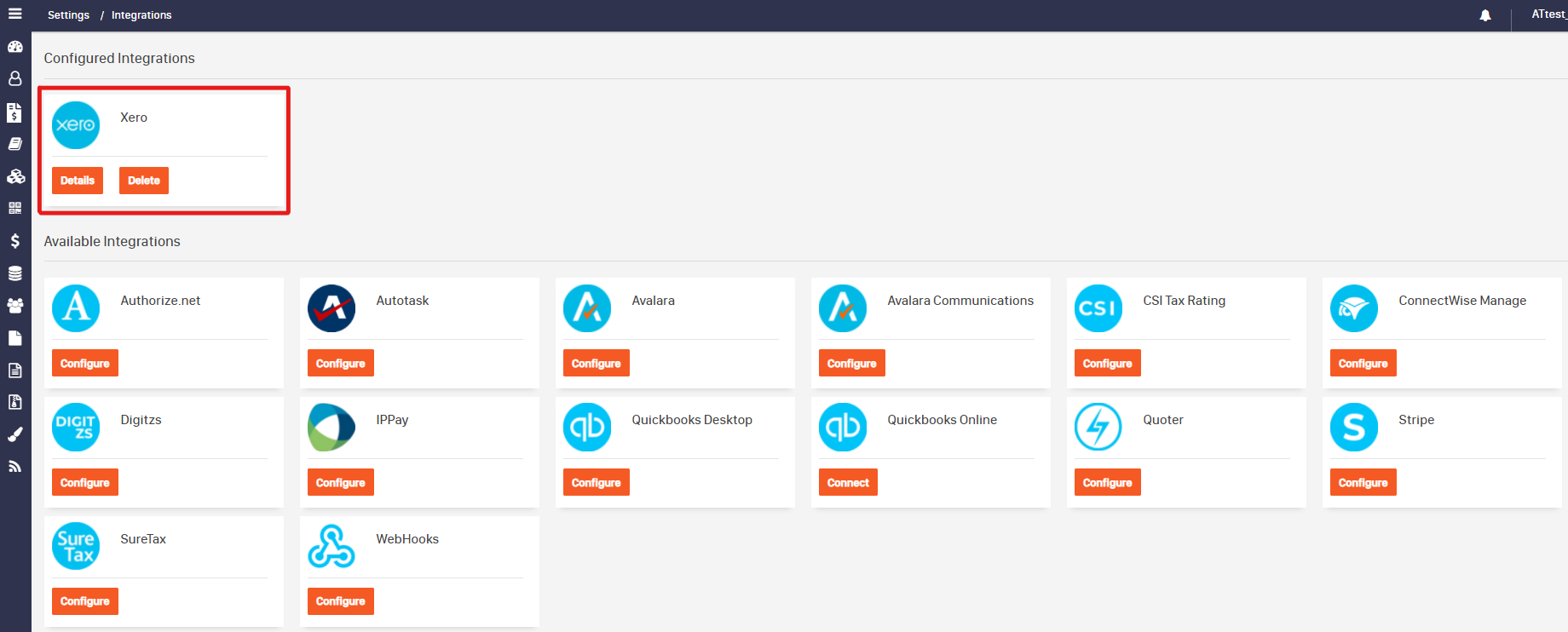Open the dashboard gauge icon in sidebar
The image size is (1568, 632).
(15, 47)
